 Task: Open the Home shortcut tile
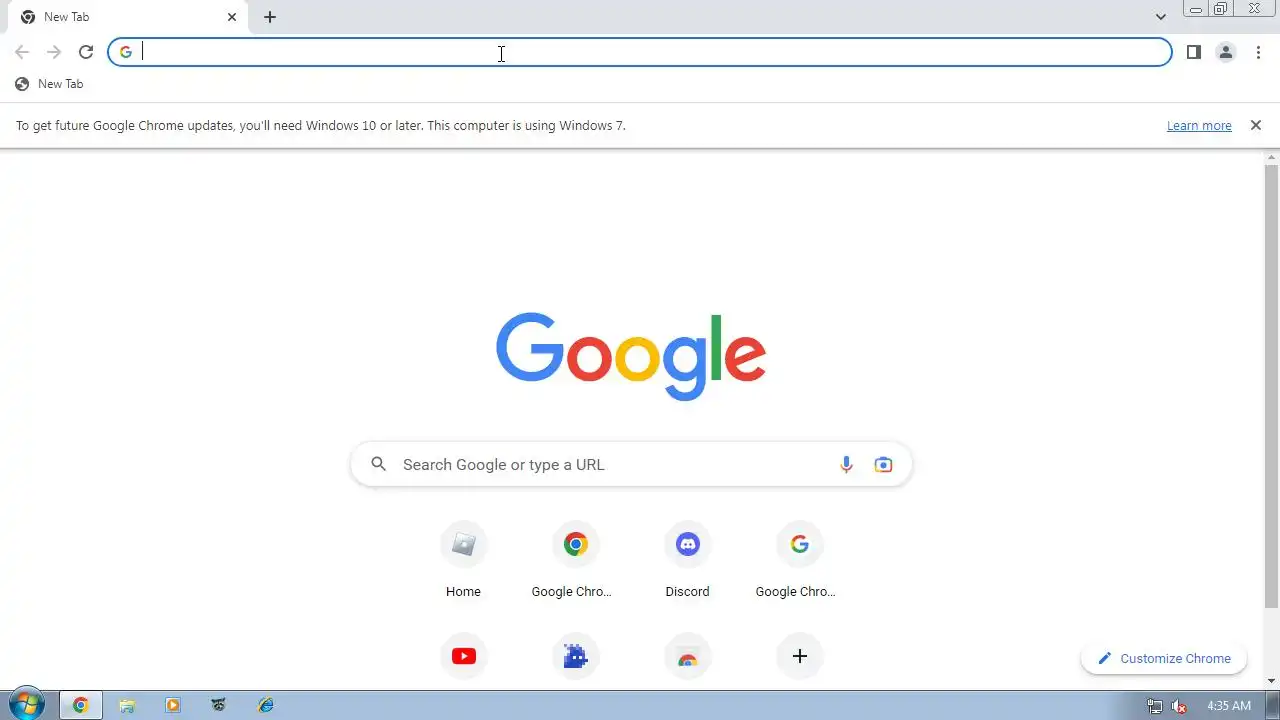[463, 544]
